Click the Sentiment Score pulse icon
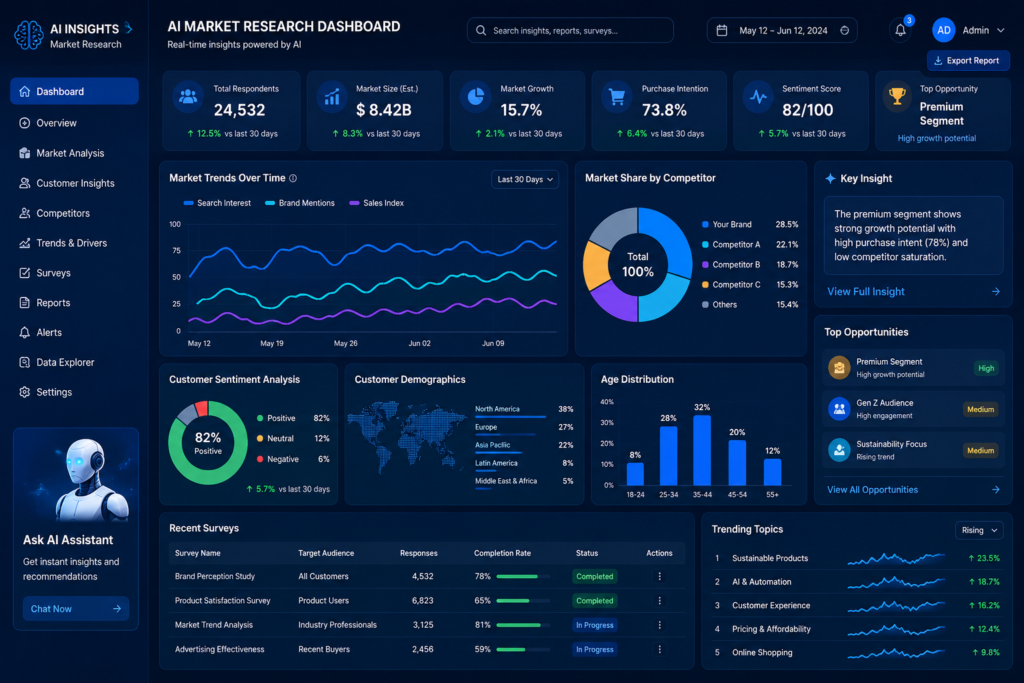This screenshot has height=683, width=1024. [758, 97]
